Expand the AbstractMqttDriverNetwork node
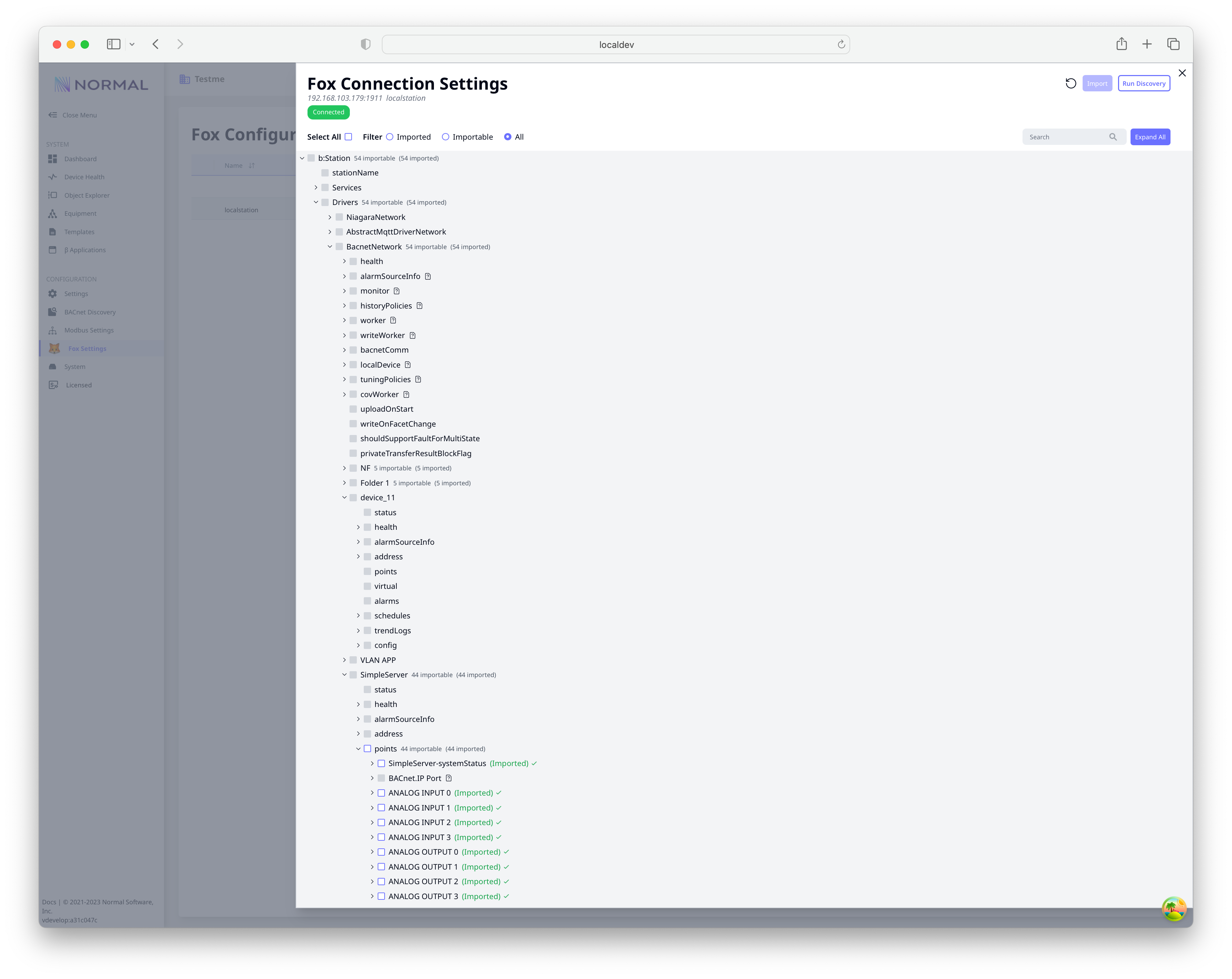The width and height of the screenshot is (1232, 979). coord(330,232)
